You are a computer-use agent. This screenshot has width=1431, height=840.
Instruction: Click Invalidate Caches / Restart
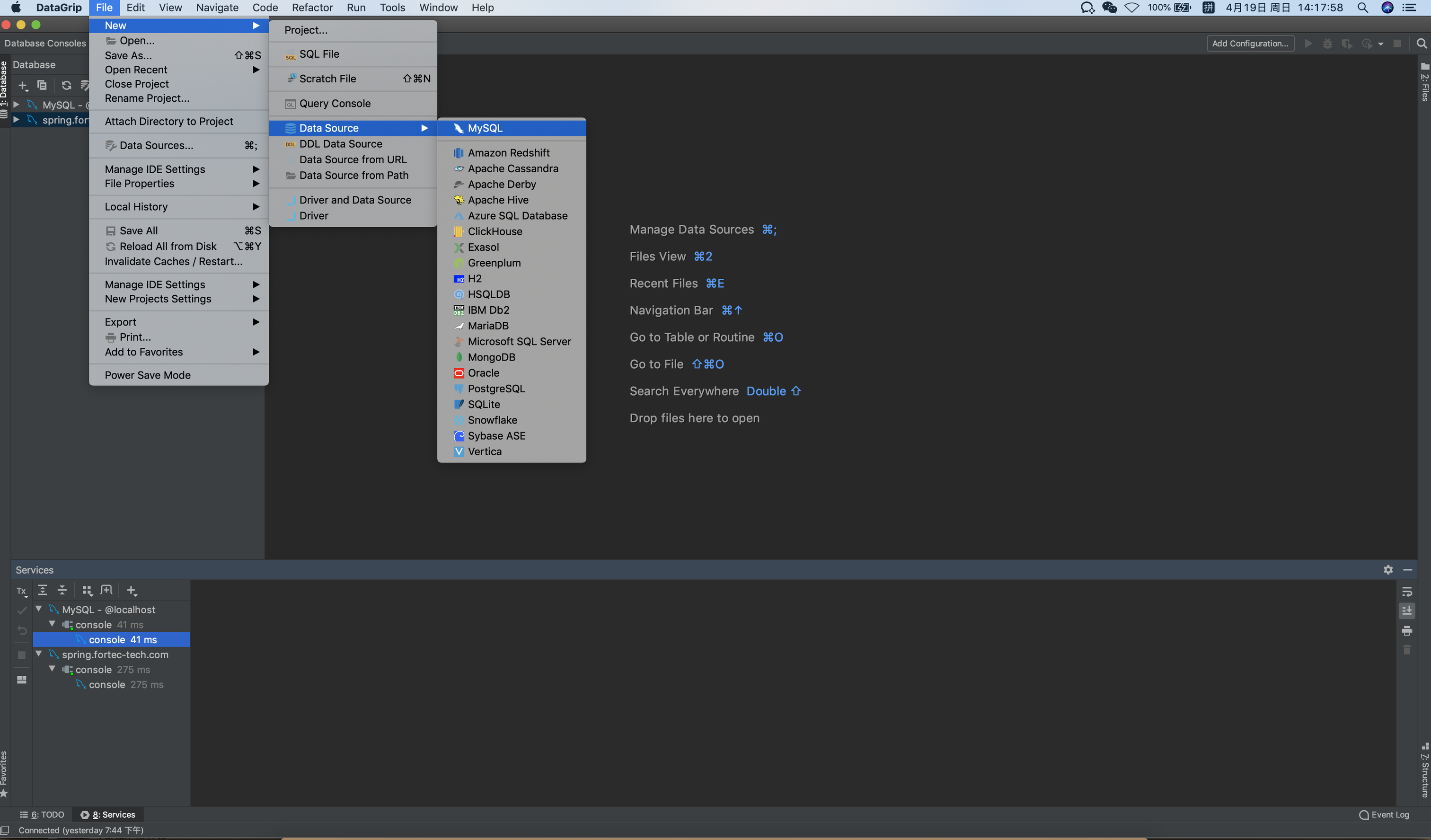coord(179,261)
